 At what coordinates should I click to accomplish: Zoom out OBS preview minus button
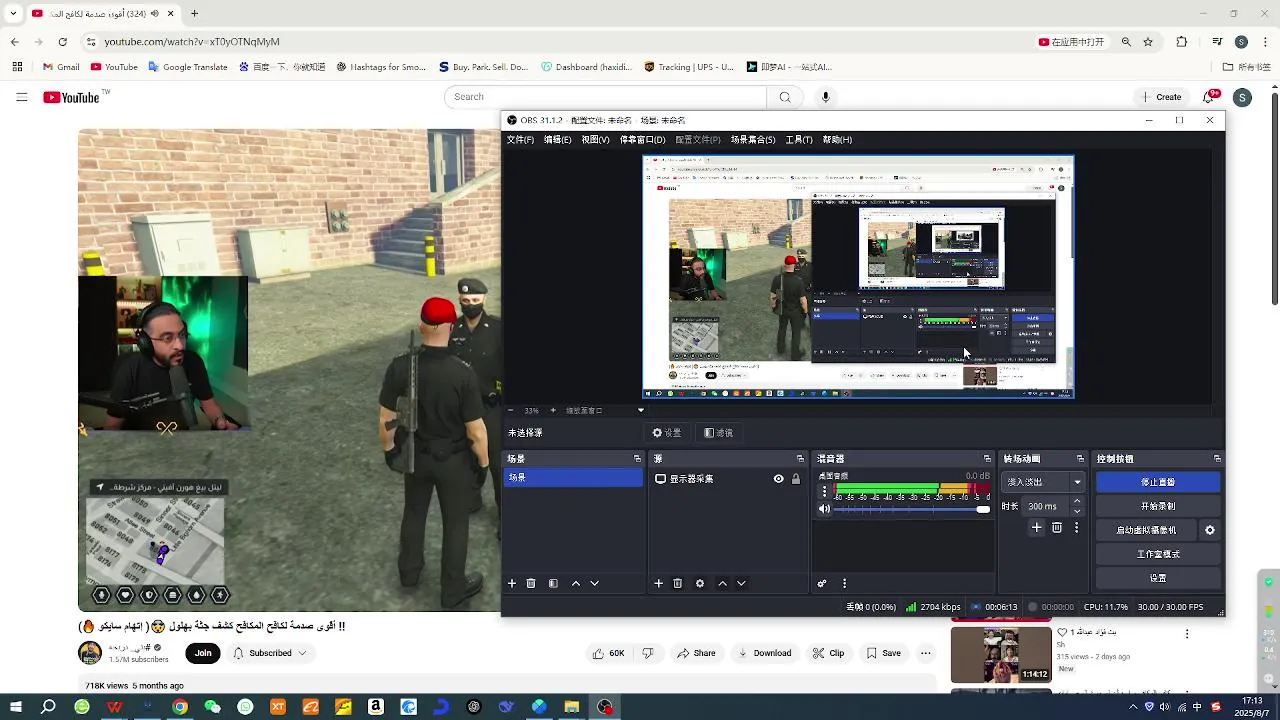click(x=511, y=410)
